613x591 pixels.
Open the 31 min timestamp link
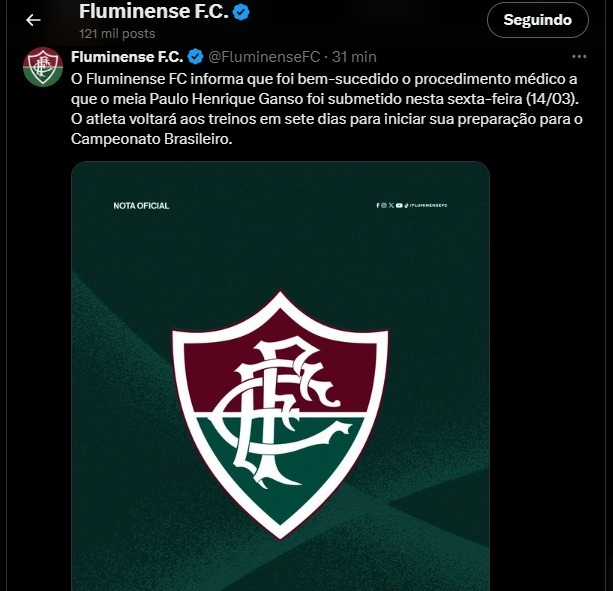coord(354,57)
